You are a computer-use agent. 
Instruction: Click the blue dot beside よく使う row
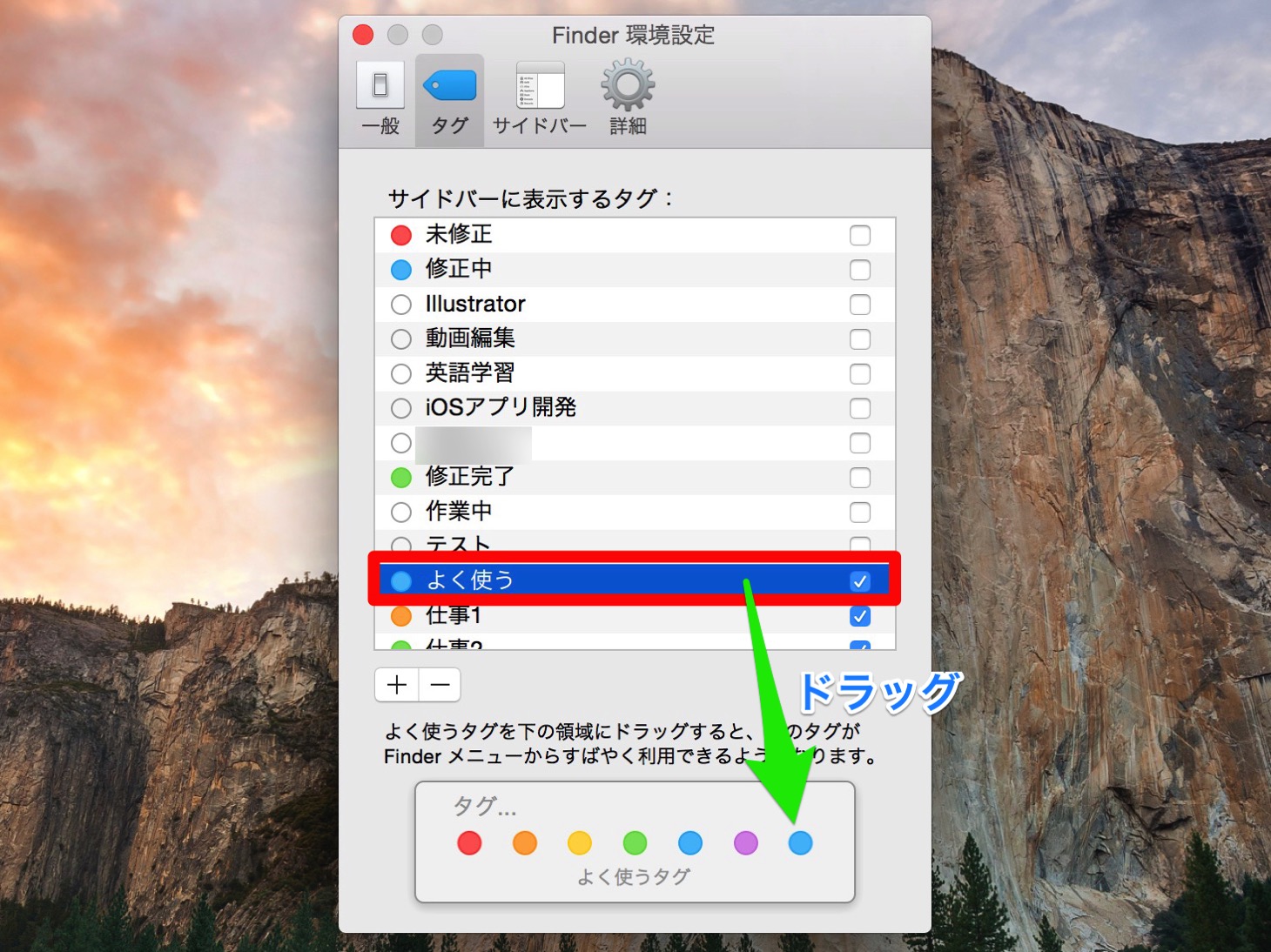tap(401, 581)
